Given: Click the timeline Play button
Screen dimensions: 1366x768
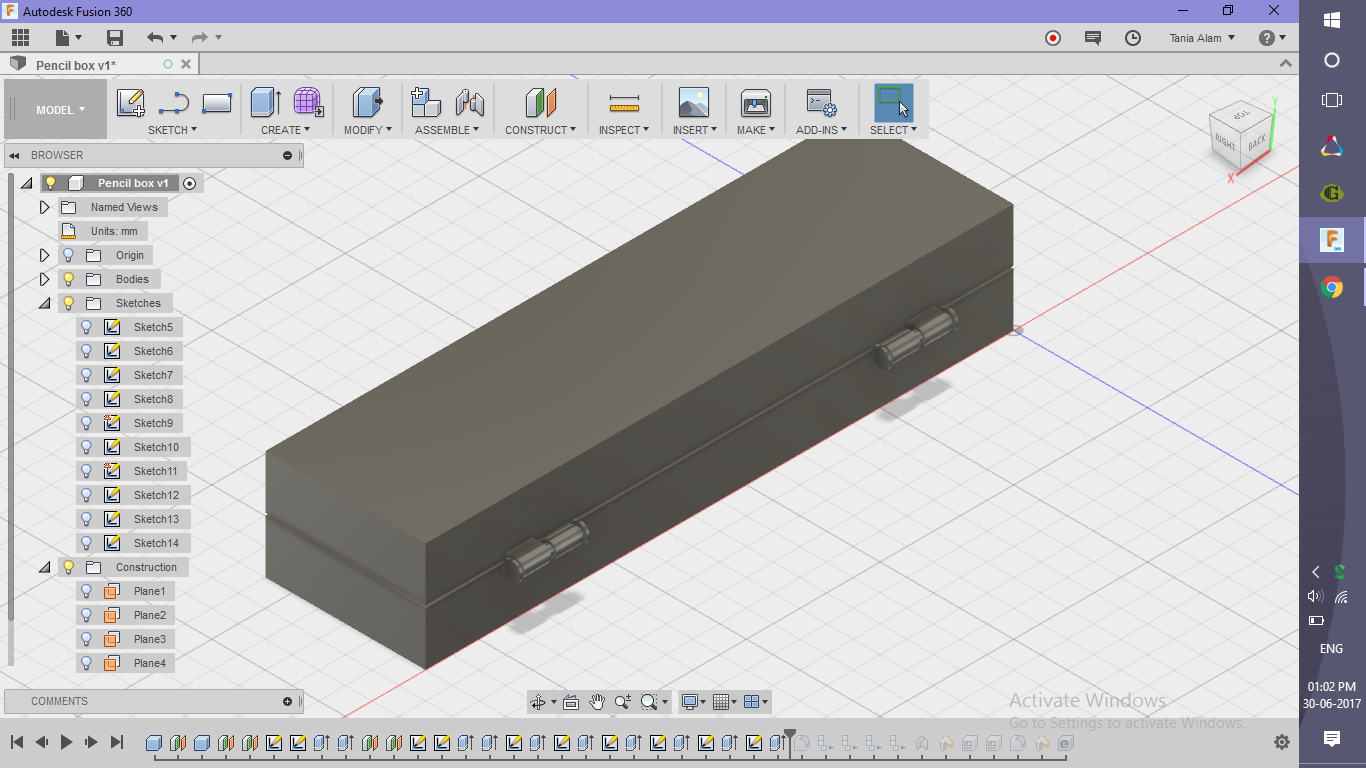Looking at the screenshot, I should coord(67,742).
